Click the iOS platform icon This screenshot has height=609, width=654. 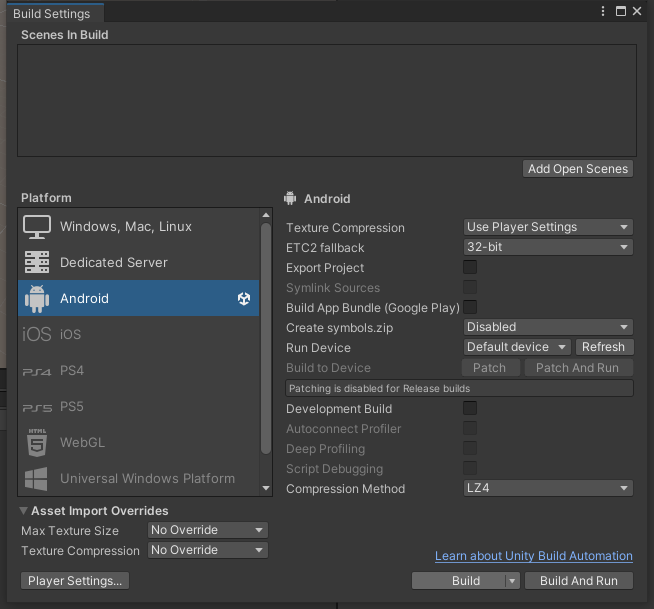37,334
